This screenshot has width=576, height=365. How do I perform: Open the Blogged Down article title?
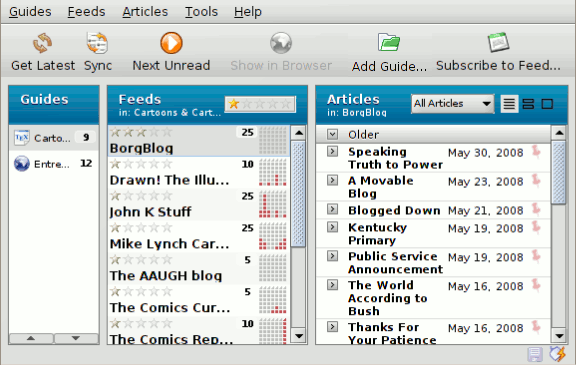[394, 210]
